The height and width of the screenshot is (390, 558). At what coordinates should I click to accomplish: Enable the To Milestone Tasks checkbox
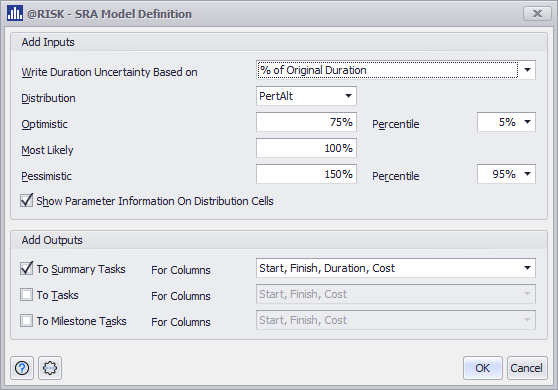pos(27,321)
